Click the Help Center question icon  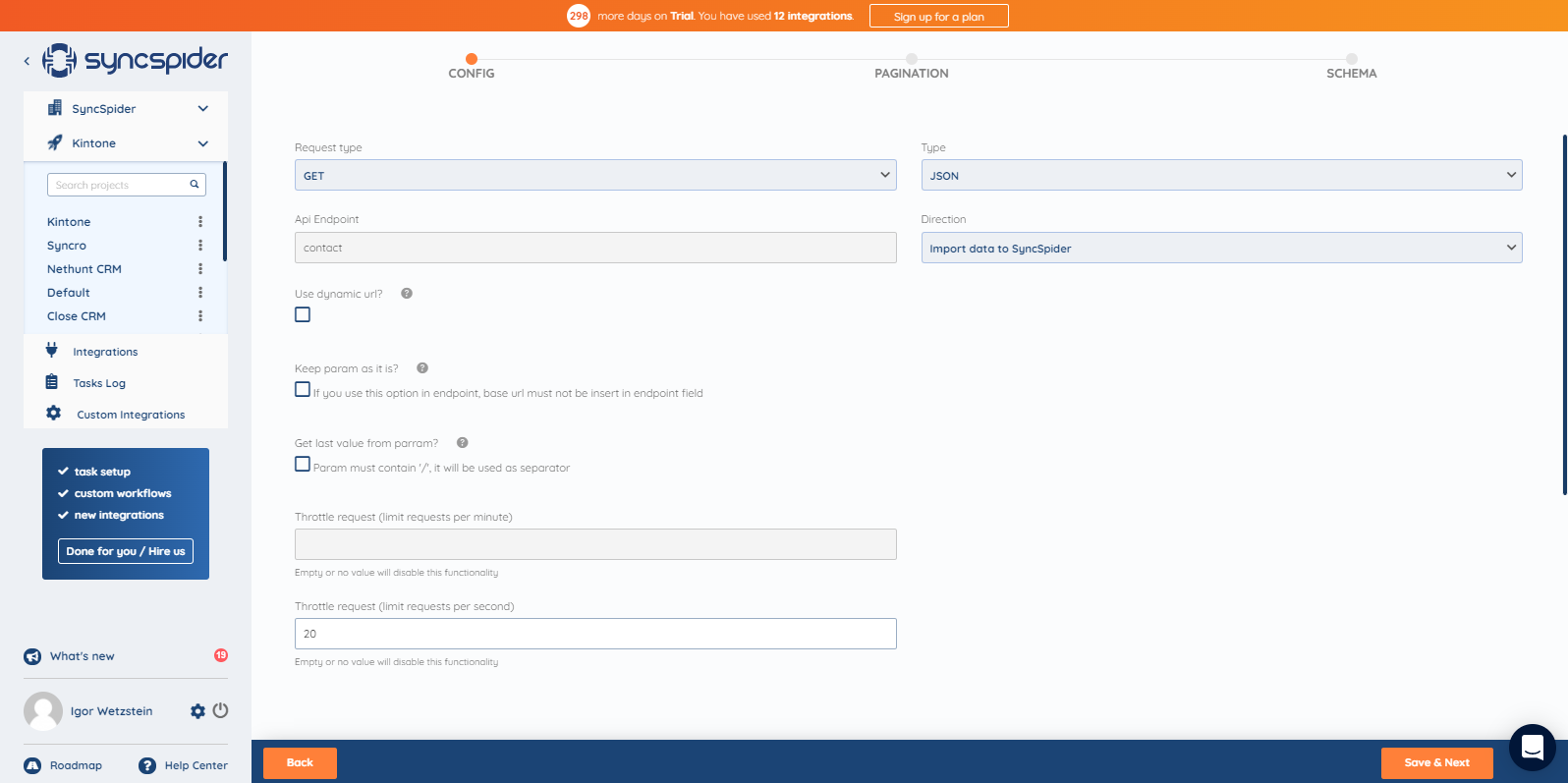click(147, 765)
